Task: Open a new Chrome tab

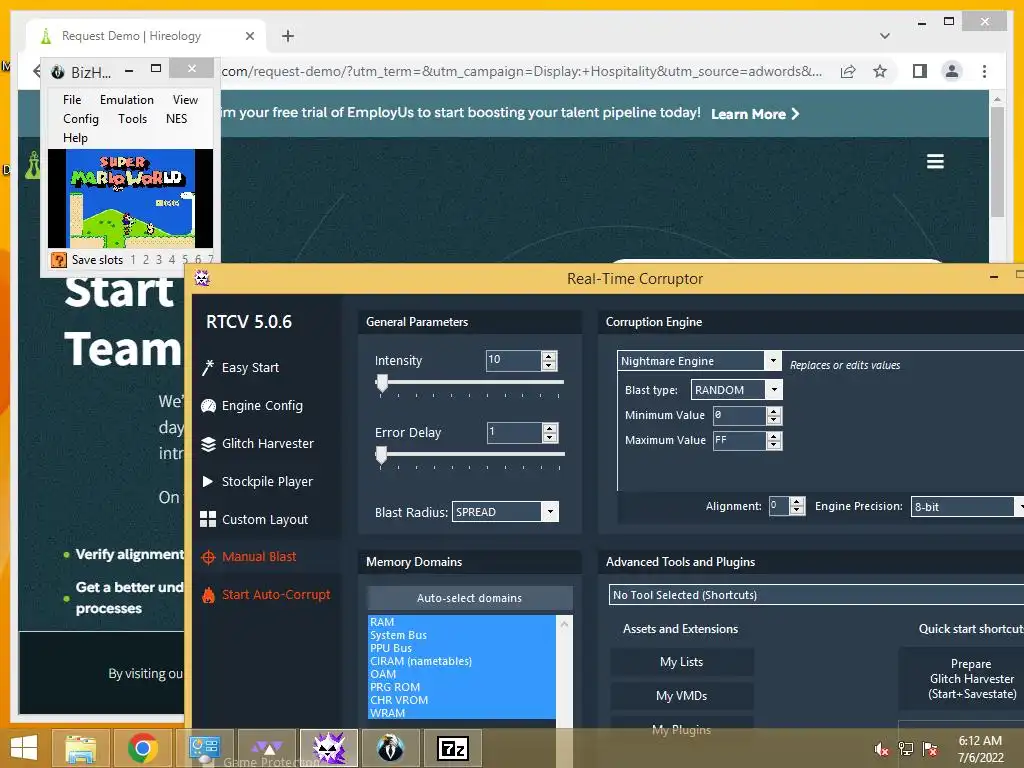Action: (288, 36)
